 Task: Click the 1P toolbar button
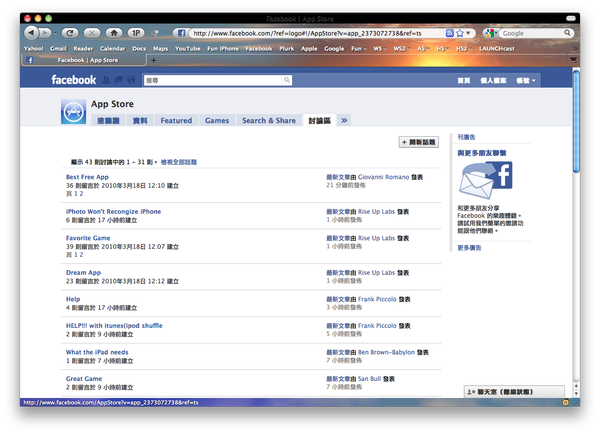click(x=136, y=33)
